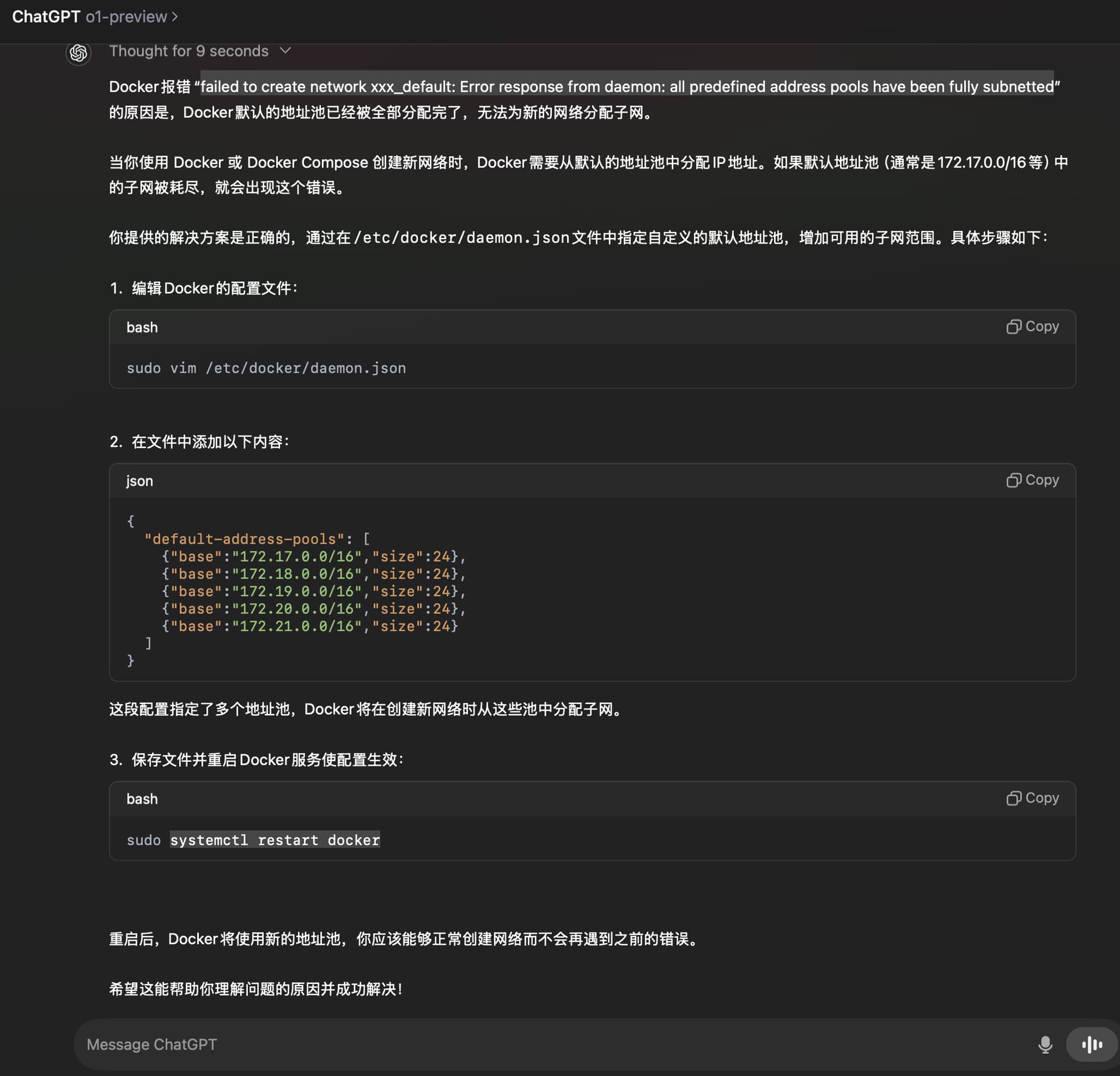Expand the 'Thought for 9 seconds' chevron

(x=285, y=51)
